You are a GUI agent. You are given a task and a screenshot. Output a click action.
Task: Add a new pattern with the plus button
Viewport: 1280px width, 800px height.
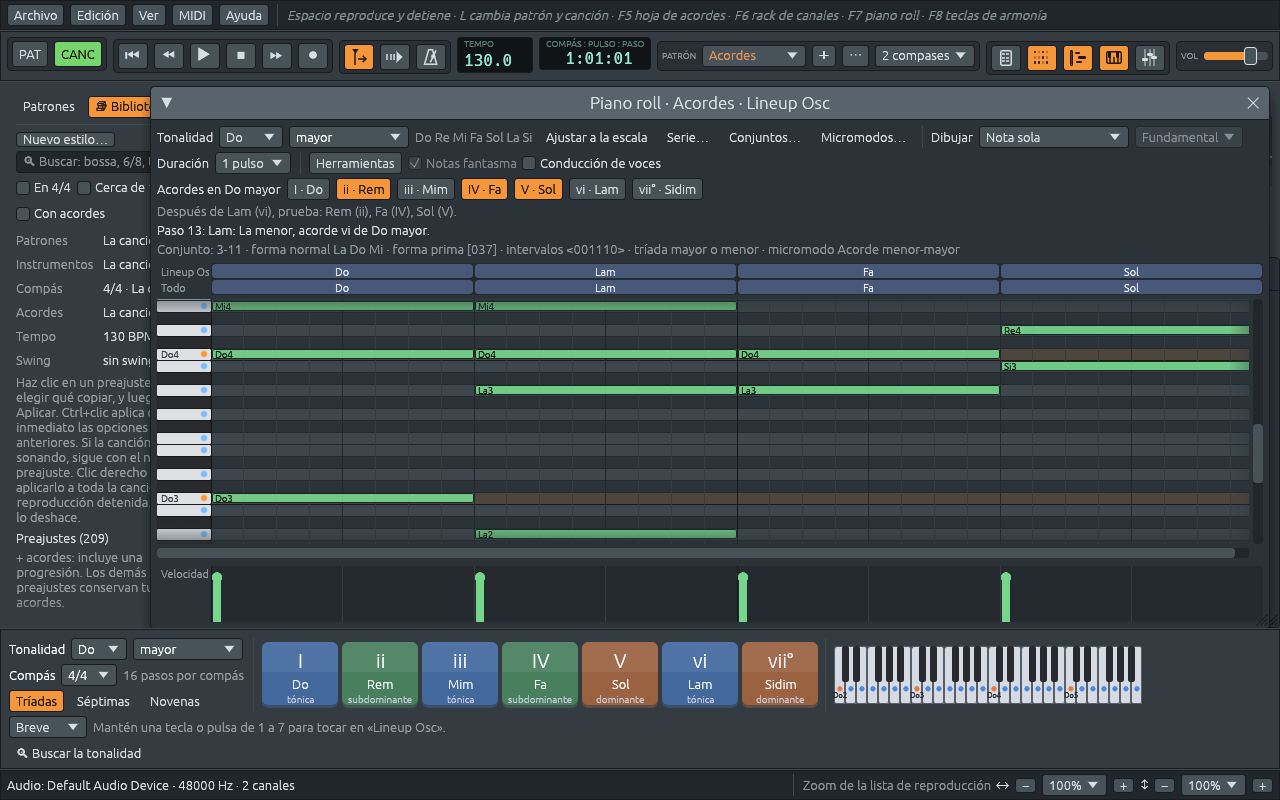click(823, 56)
